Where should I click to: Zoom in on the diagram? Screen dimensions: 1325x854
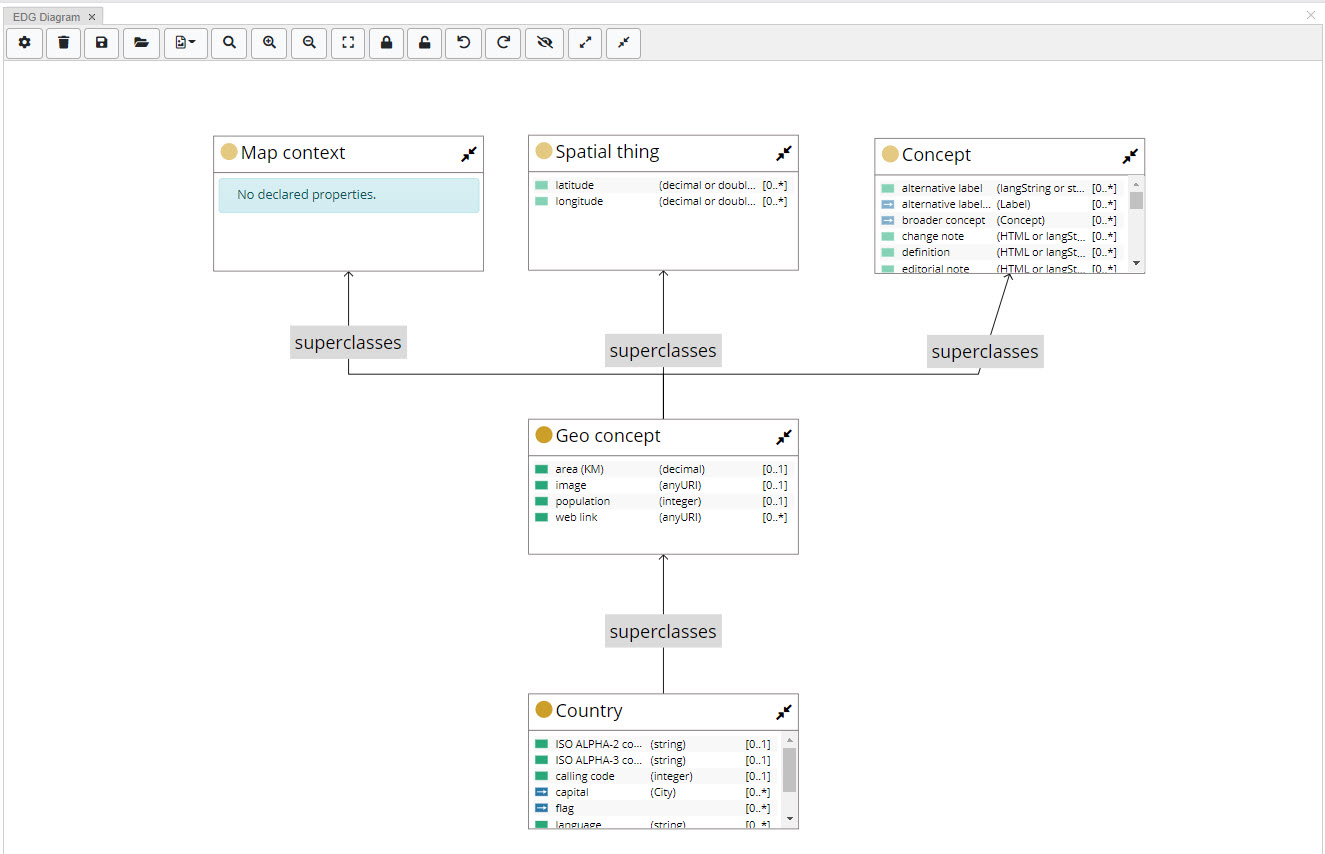(x=268, y=43)
